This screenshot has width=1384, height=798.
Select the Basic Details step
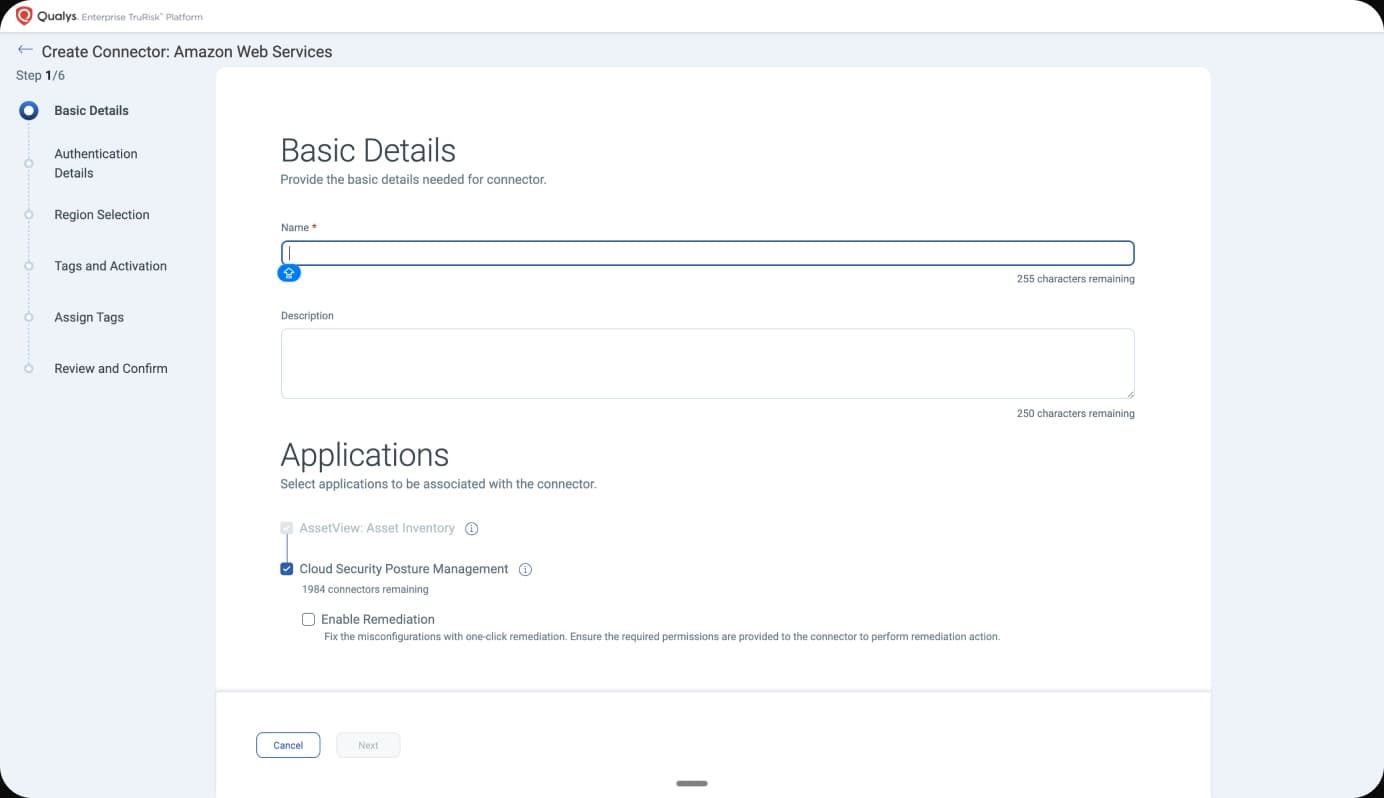91,110
